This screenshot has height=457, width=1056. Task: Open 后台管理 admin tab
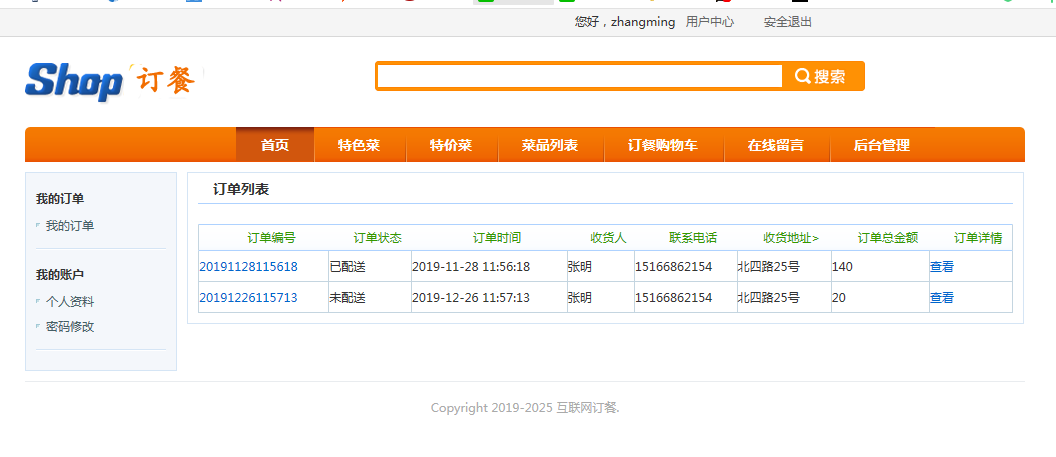881,145
